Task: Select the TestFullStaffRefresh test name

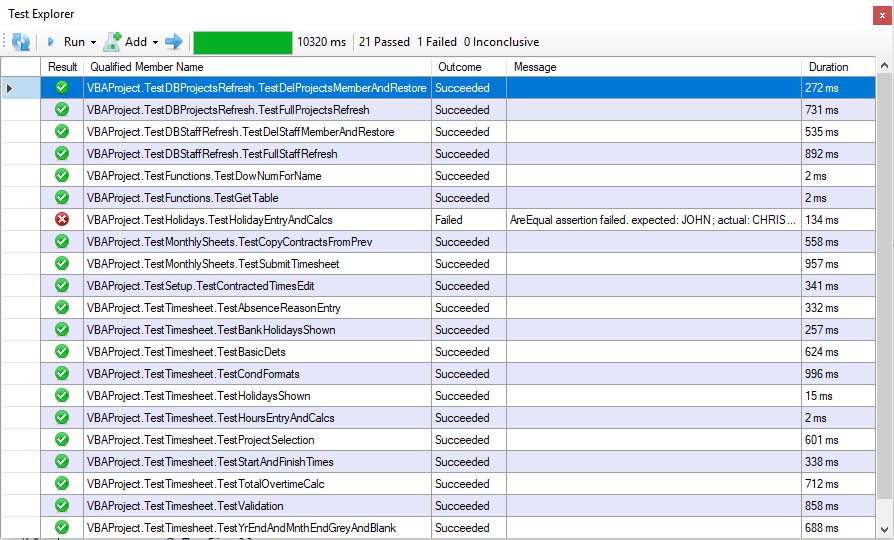Action: [212, 154]
